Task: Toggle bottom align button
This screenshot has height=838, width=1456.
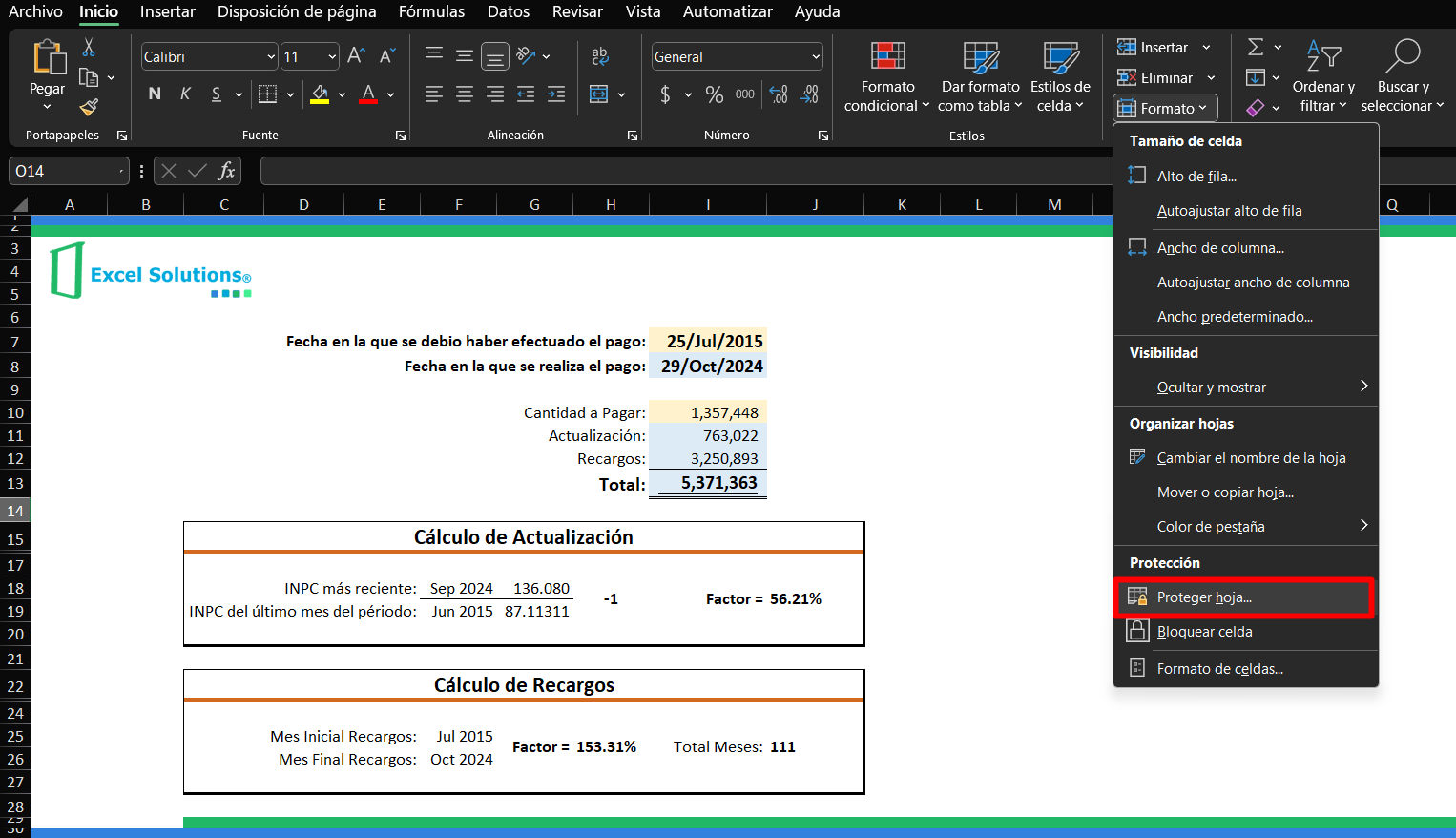Action: coord(495,56)
